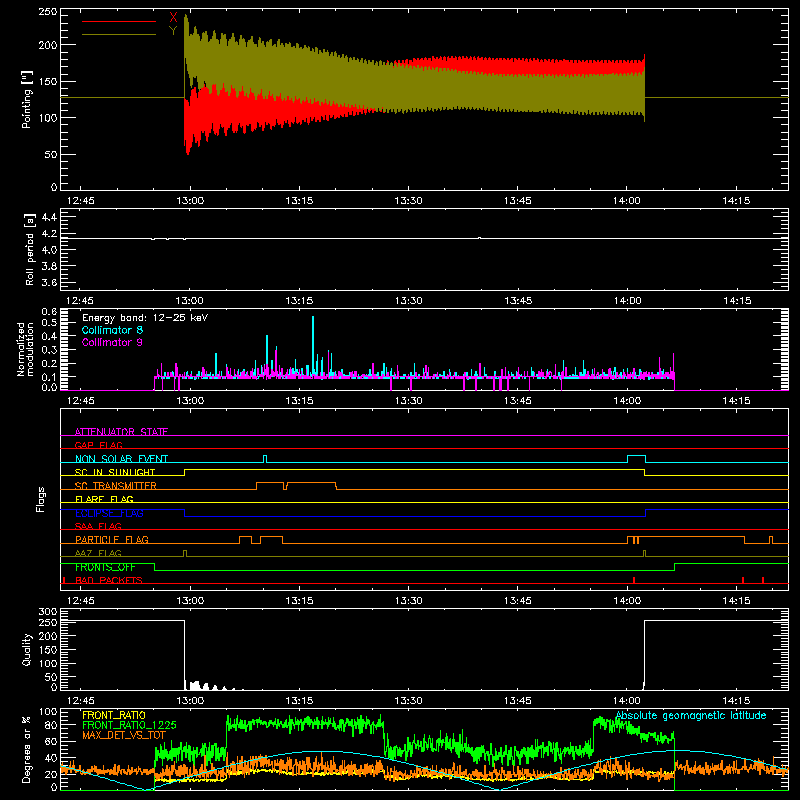Click the SC_TRANSMITTER raised segment near 13:15
Viewport: 800px width, 800px height.
311,485
